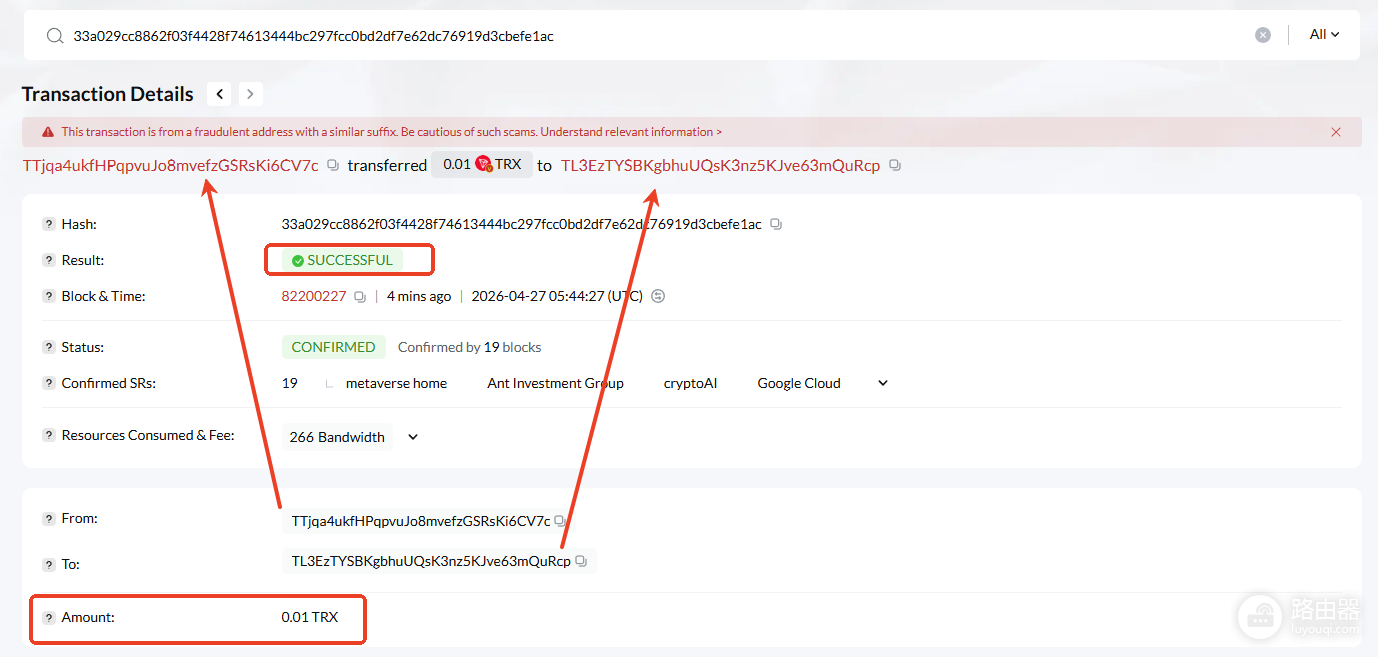The height and width of the screenshot is (657, 1378).
Task: Copy the transaction hash
Action: coord(776,224)
